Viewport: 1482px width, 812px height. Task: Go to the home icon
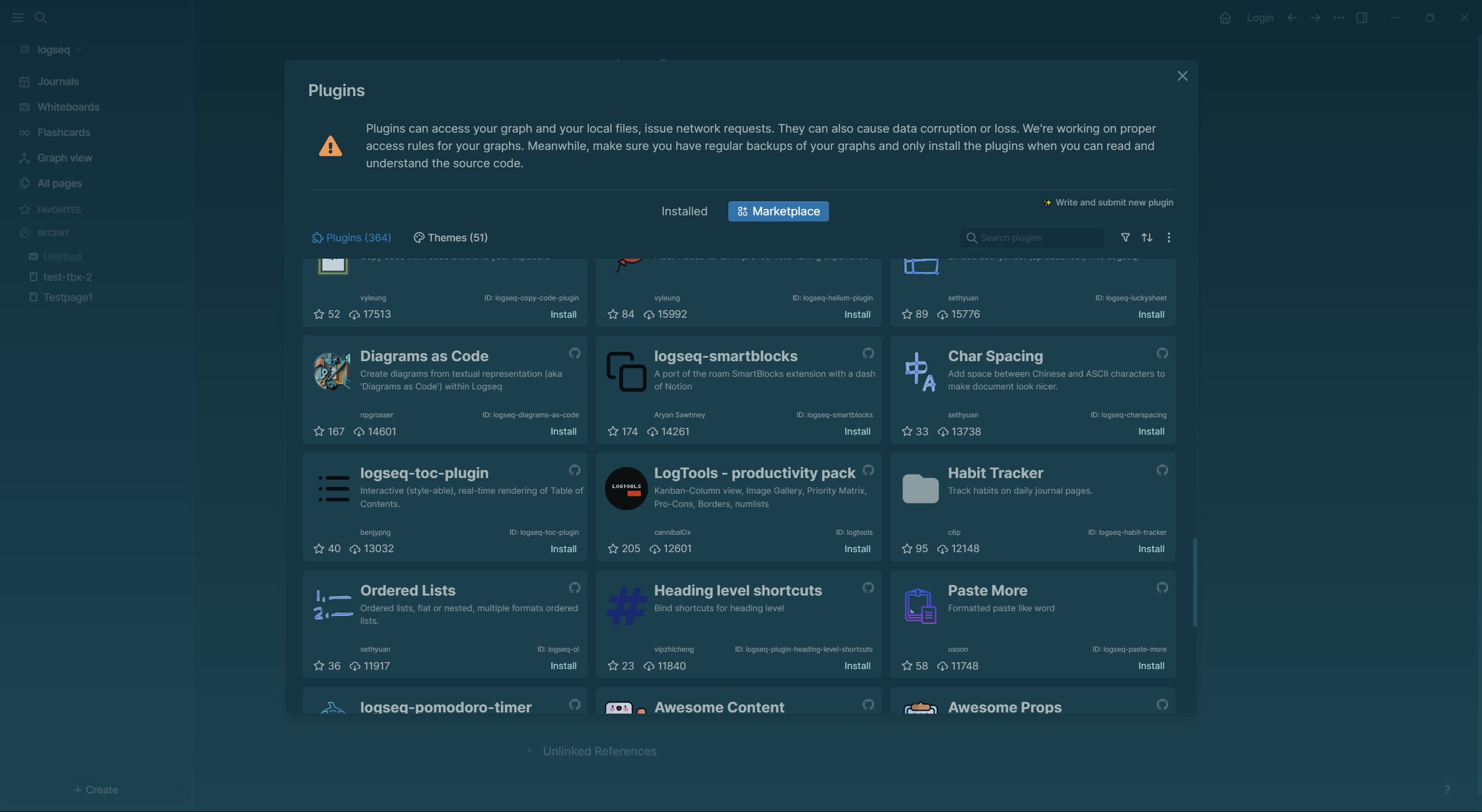(1225, 17)
